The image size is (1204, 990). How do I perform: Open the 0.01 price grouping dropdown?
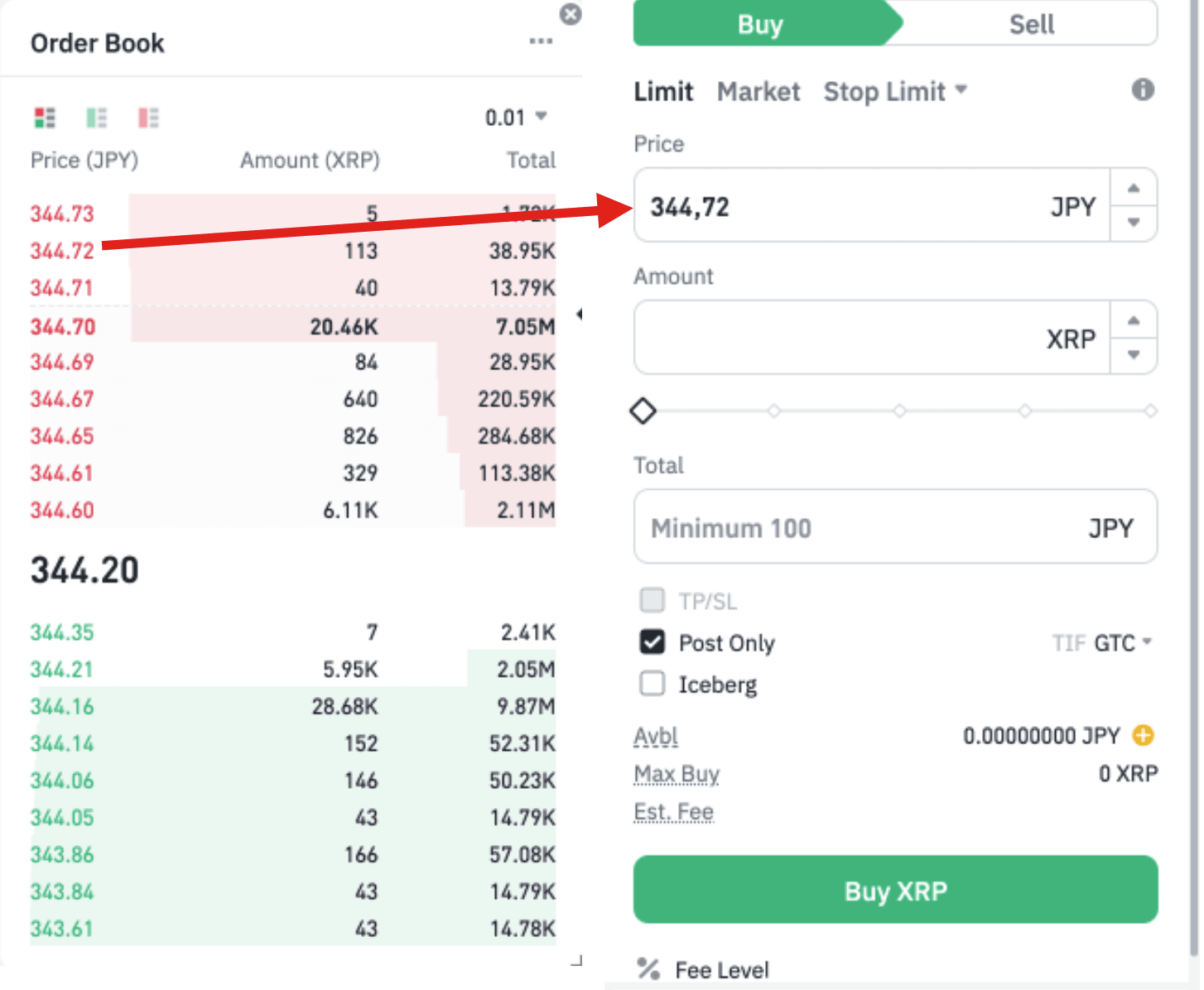(x=516, y=118)
